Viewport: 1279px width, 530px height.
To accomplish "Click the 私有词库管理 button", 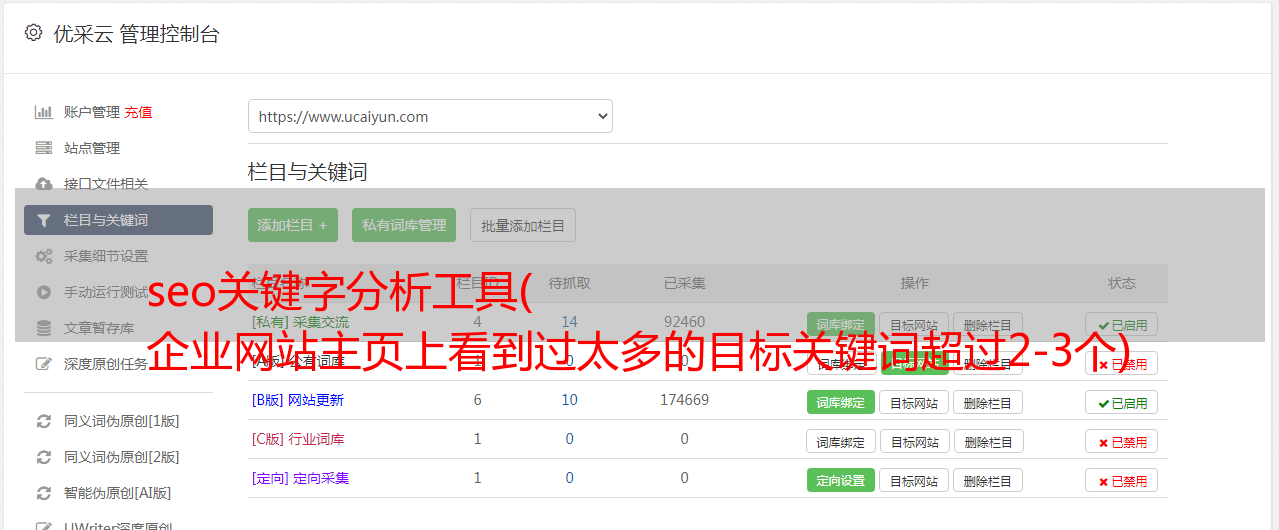I will (x=404, y=225).
